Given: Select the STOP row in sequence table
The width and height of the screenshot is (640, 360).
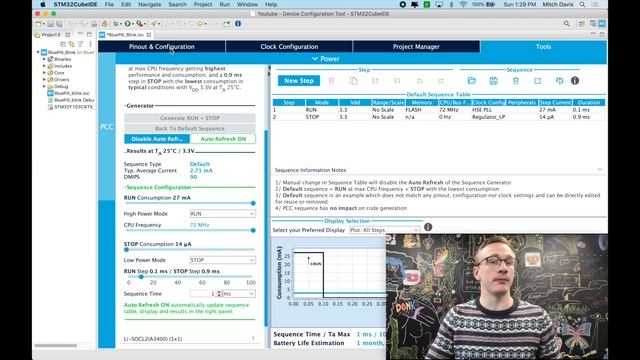Looking at the screenshot, I should click(x=439, y=117).
